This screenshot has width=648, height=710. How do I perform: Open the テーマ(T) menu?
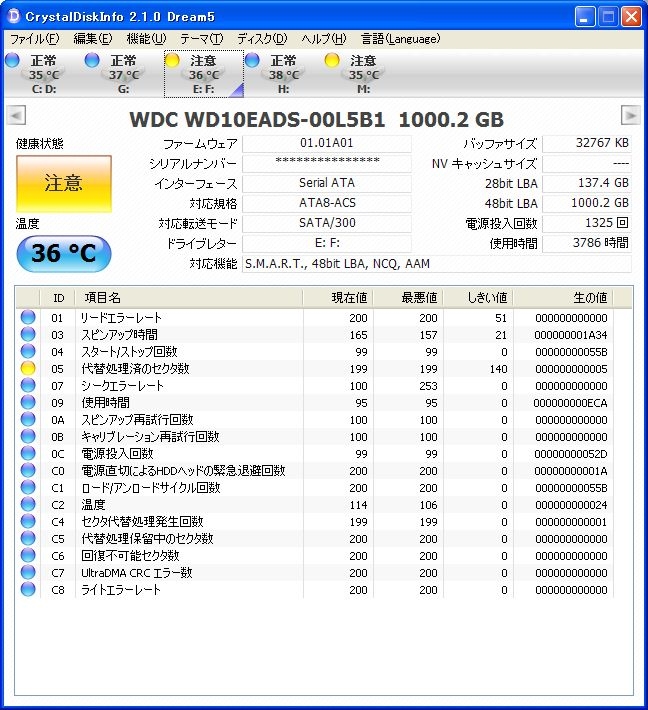[202, 39]
